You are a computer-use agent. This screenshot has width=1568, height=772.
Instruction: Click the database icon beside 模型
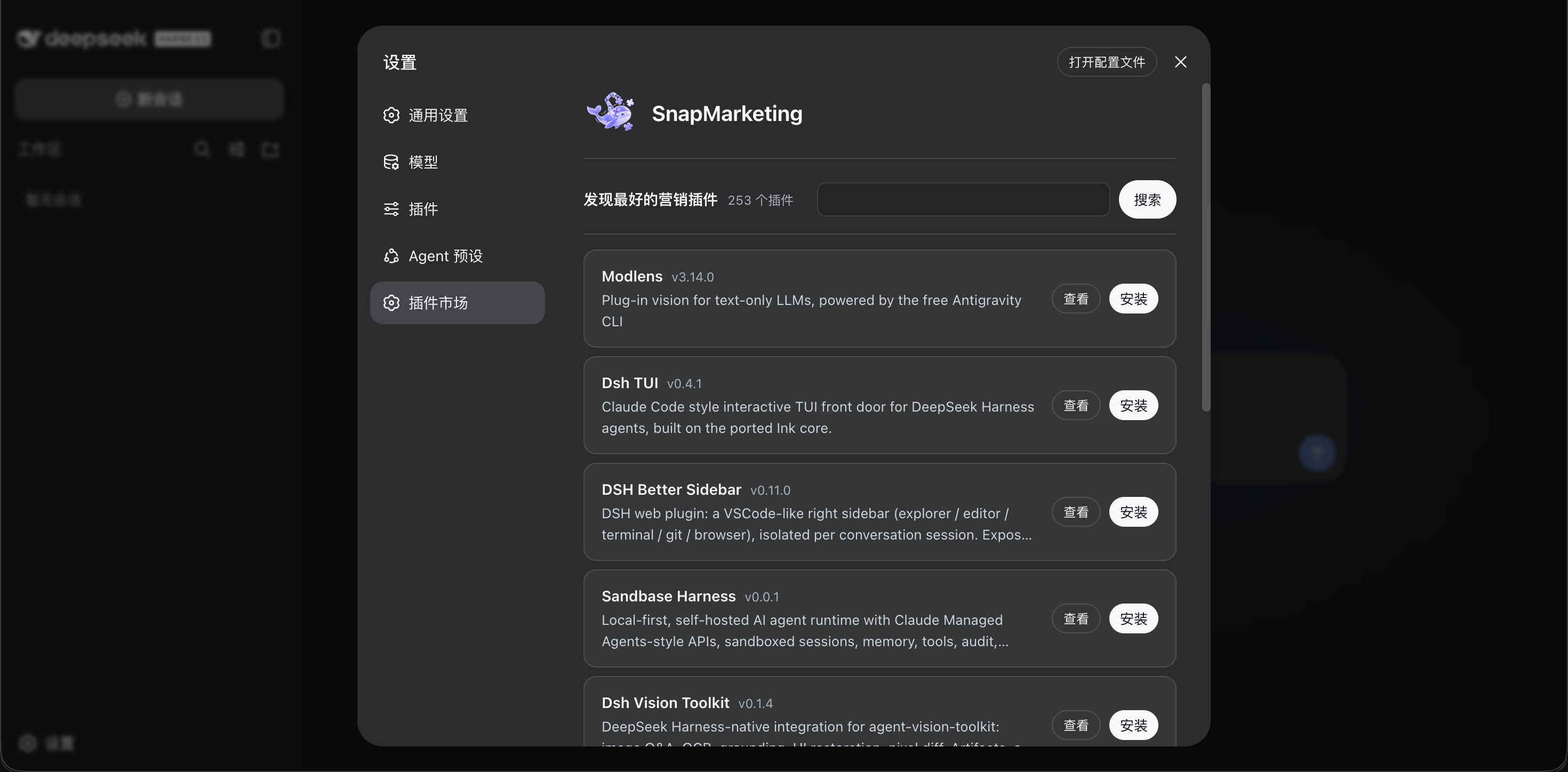tap(391, 162)
